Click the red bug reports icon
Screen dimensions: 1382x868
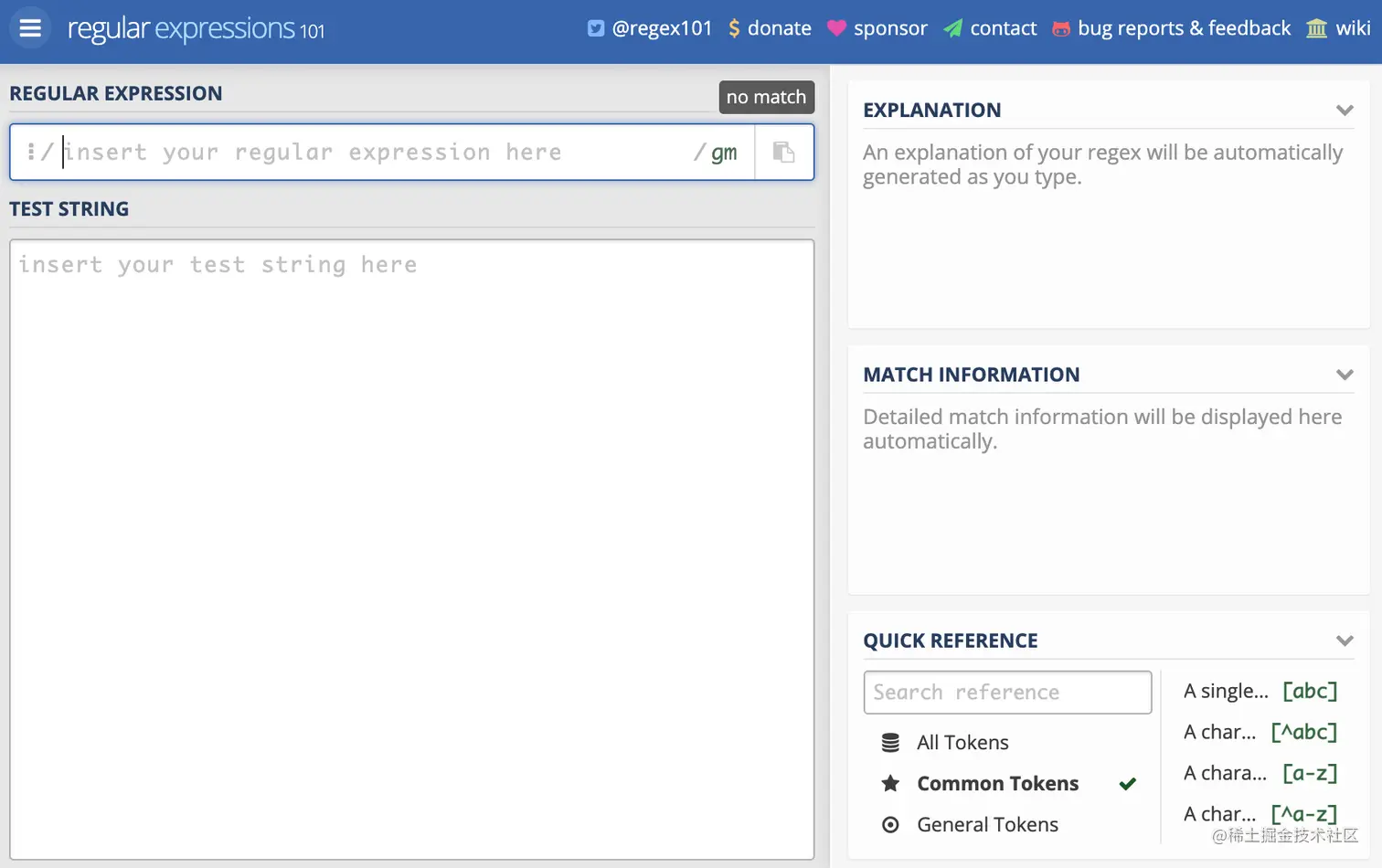tap(1061, 29)
